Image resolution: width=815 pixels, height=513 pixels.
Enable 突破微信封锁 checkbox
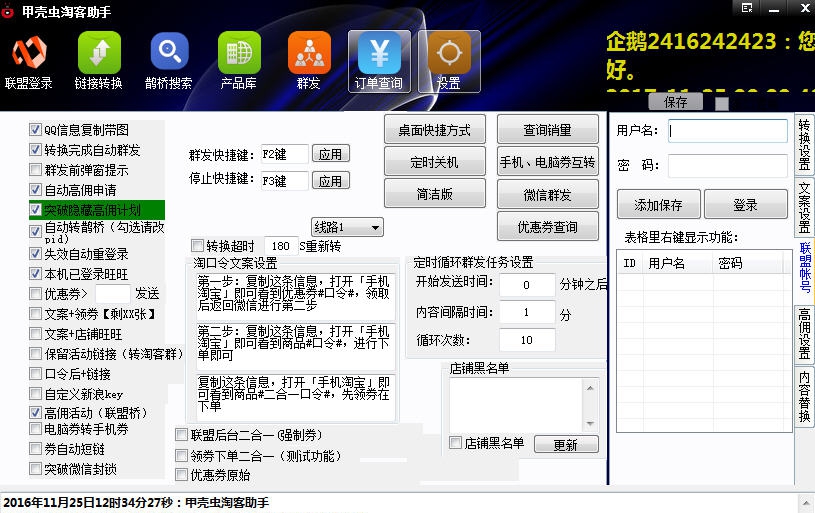pyautogui.click(x=35, y=469)
